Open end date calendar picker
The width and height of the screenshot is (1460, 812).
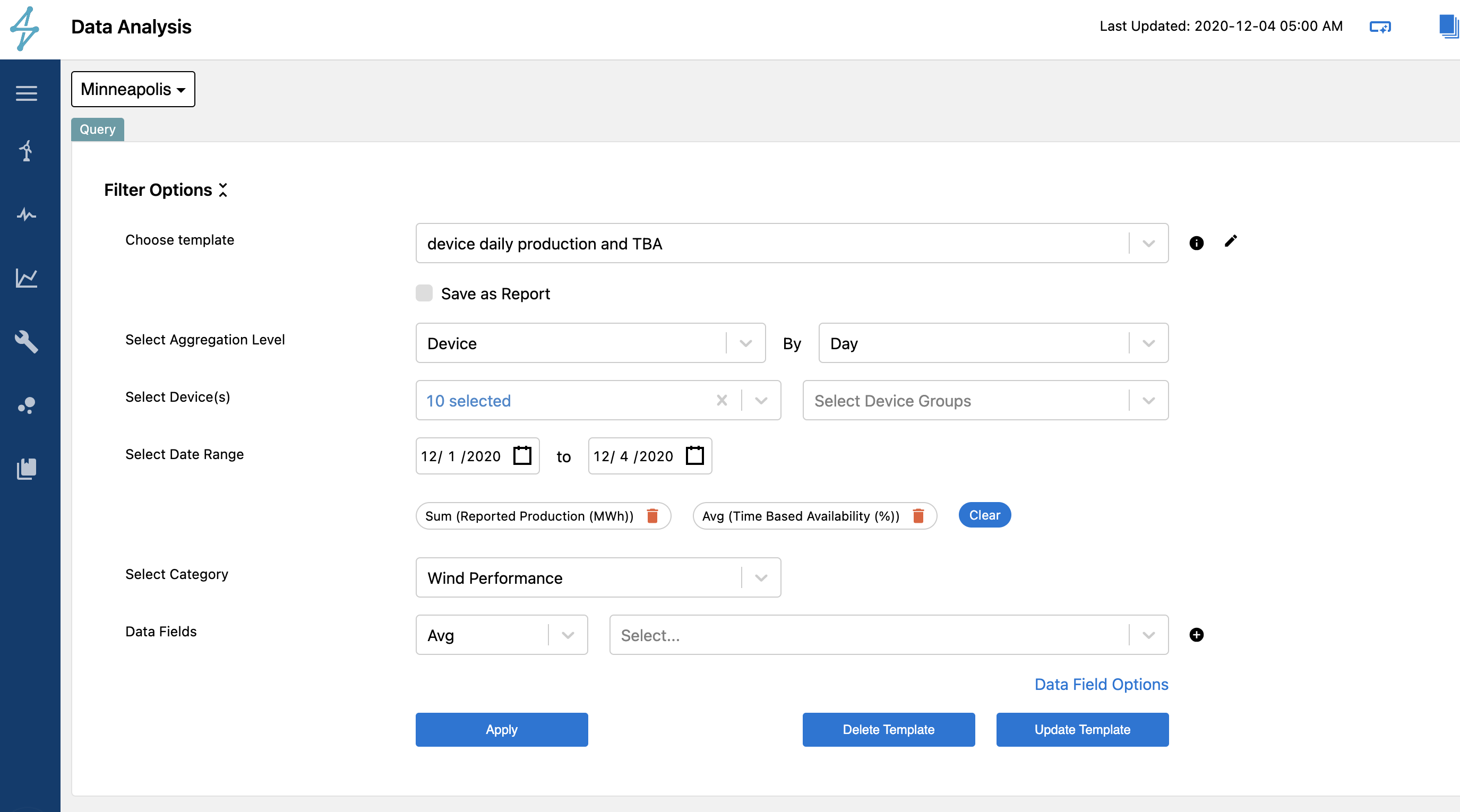[x=694, y=455]
